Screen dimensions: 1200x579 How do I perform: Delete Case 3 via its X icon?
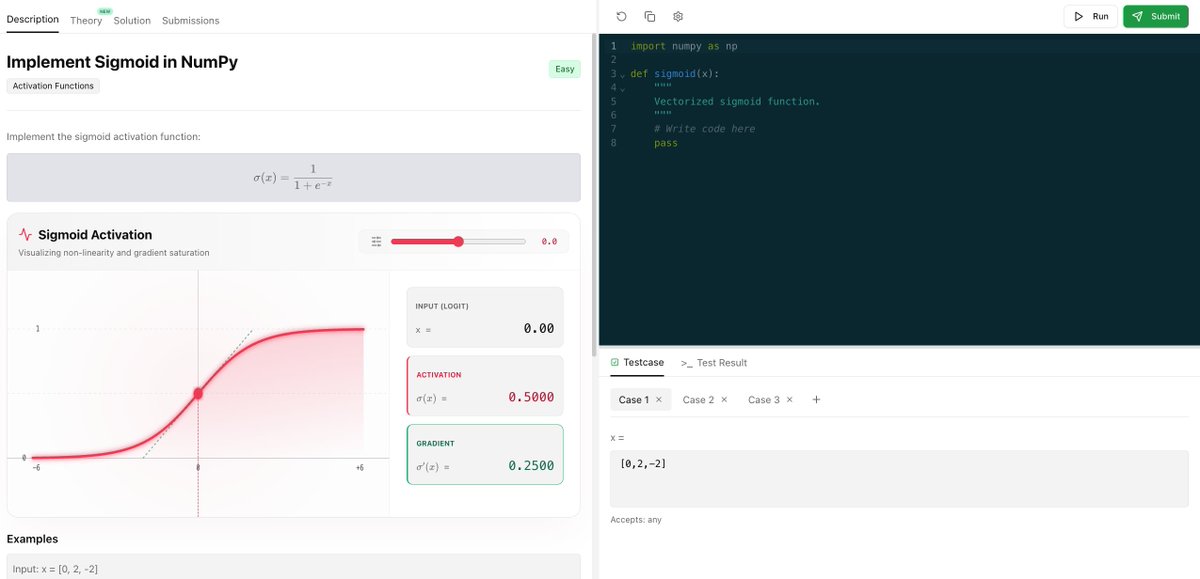click(789, 400)
